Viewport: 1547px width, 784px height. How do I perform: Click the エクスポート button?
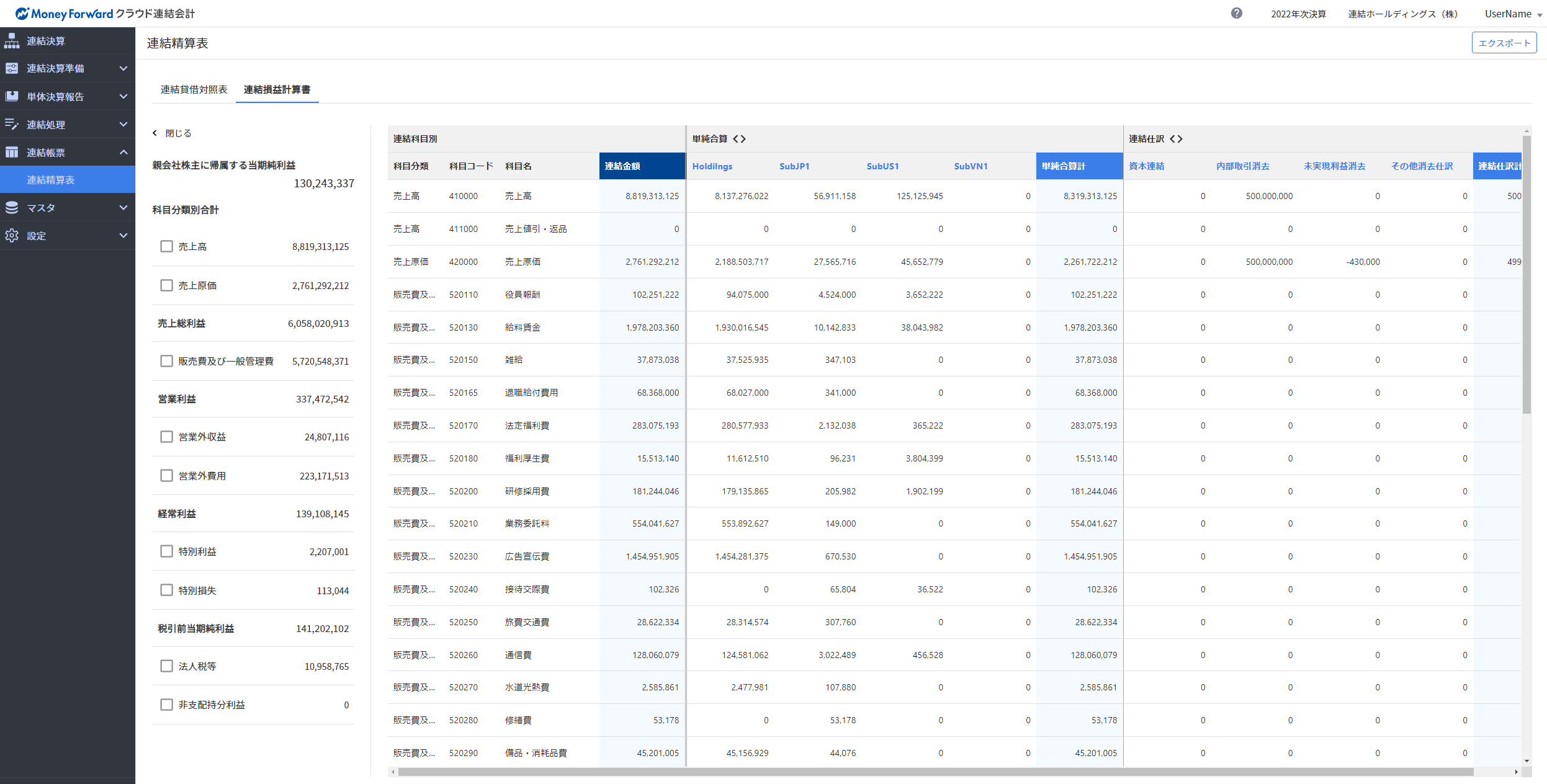1504,43
